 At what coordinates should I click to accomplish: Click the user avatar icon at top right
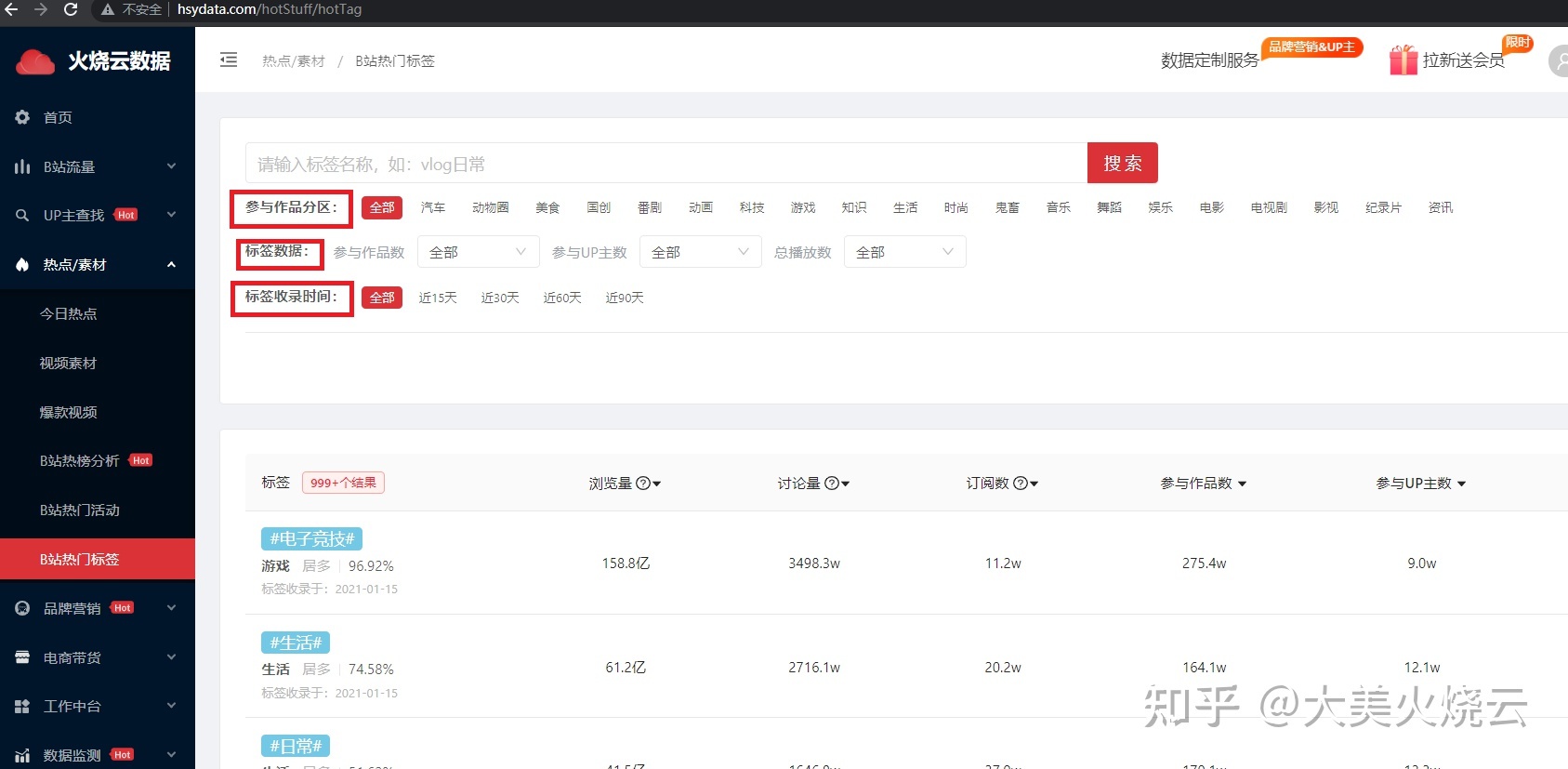(x=1559, y=61)
